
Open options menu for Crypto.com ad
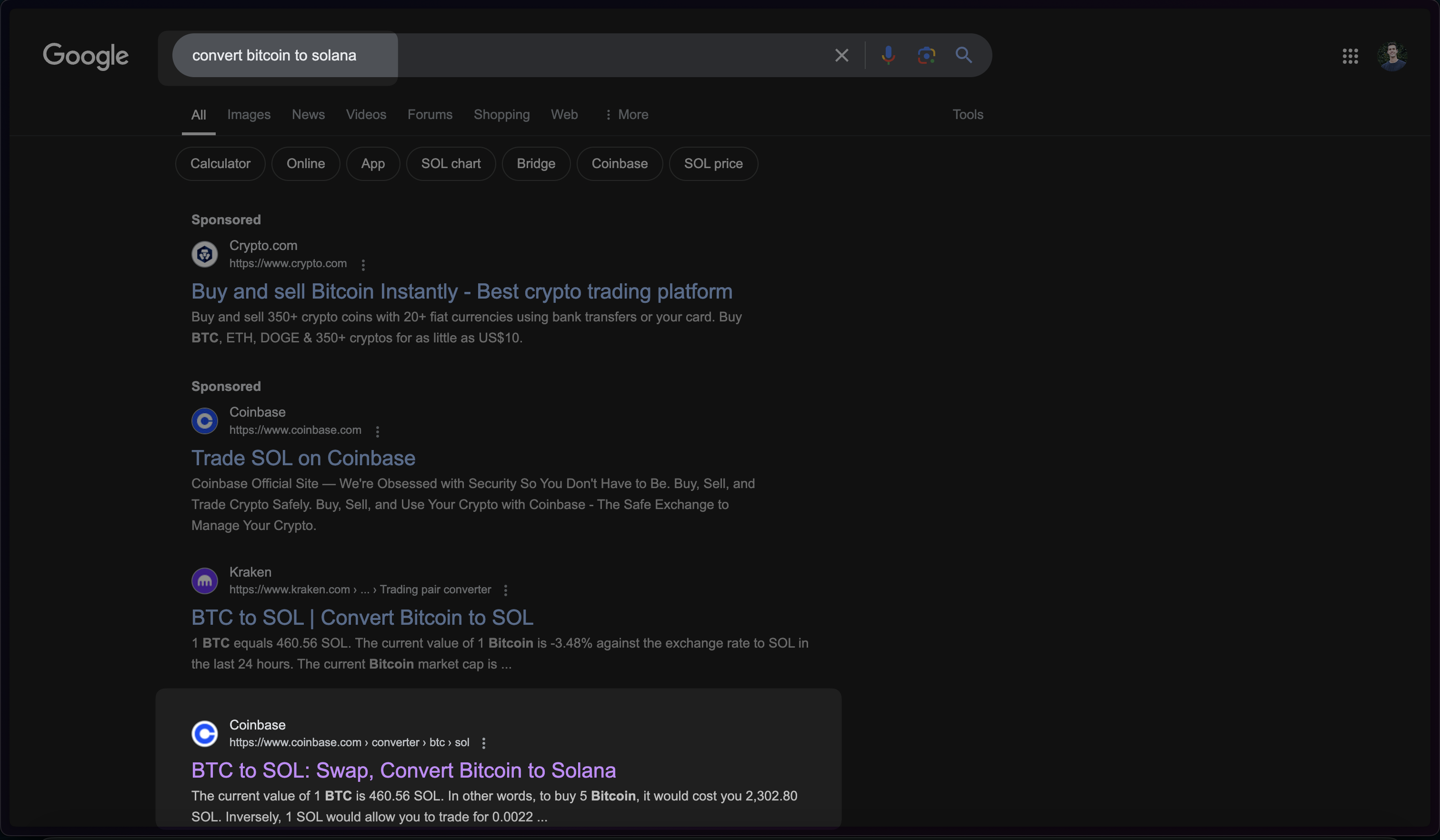coord(363,265)
